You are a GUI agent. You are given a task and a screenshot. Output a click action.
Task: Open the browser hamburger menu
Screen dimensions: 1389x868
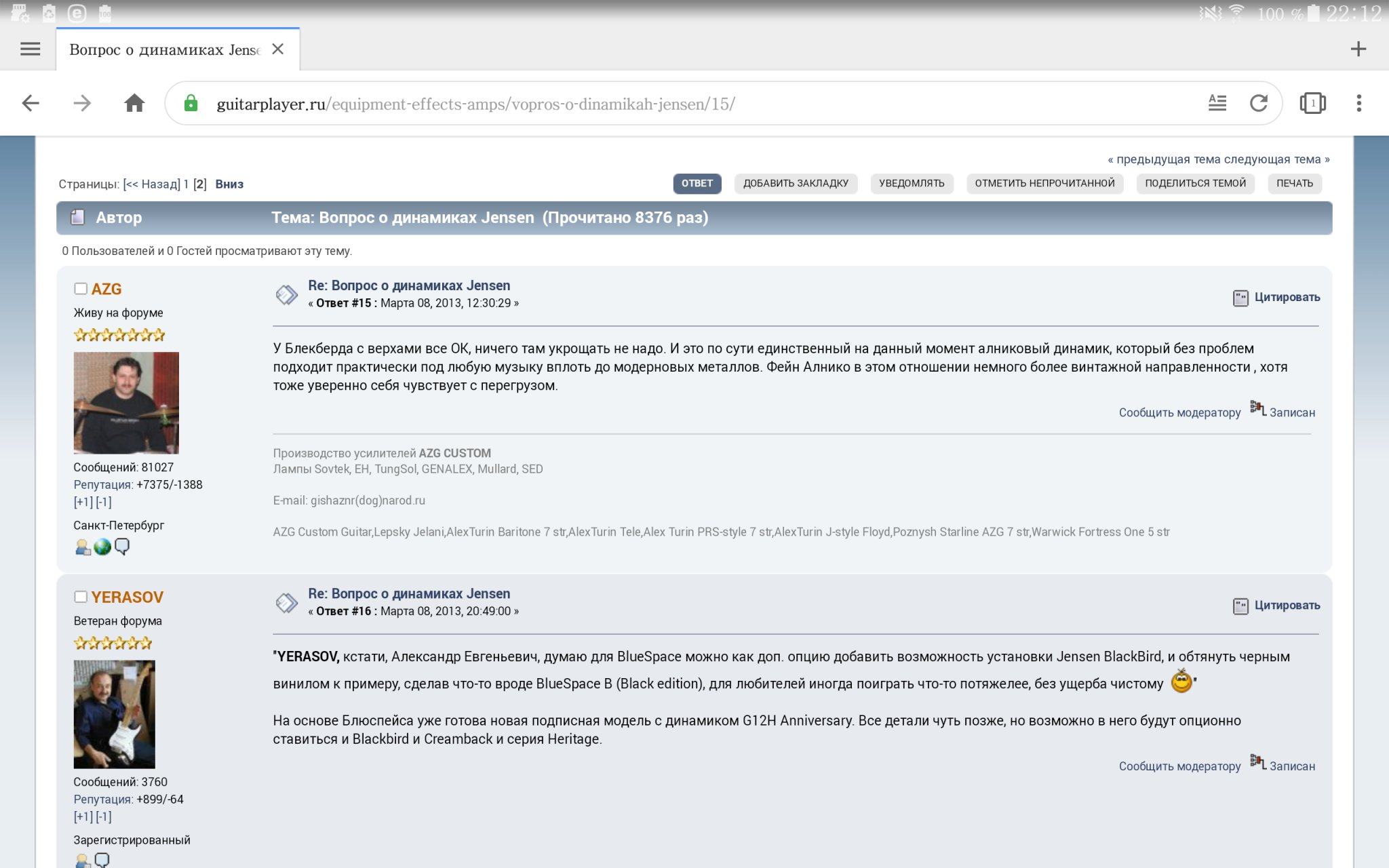[x=30, y=49]
